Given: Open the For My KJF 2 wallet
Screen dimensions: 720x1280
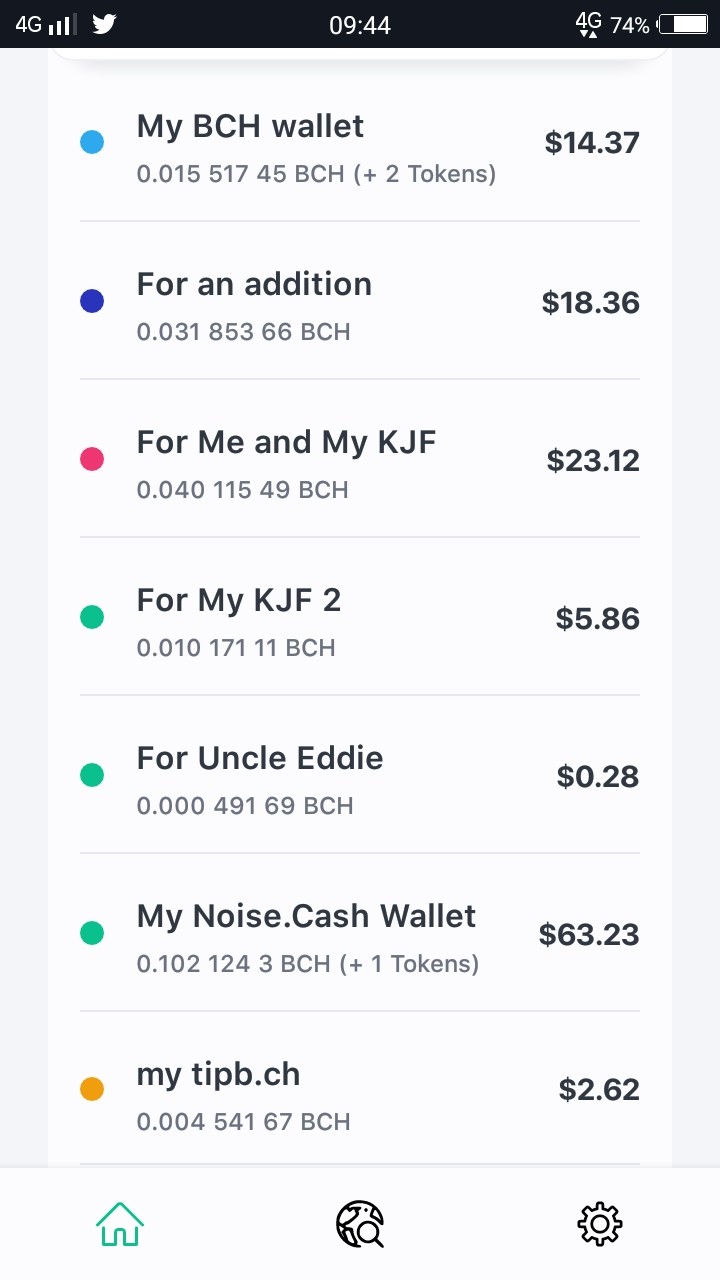Looking at the screenshot, I should coord(360,617).
